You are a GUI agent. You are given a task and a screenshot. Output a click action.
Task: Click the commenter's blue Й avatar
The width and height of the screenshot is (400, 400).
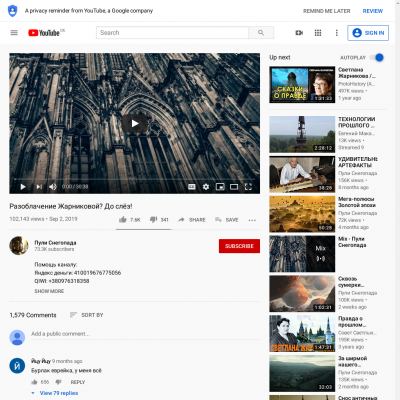[17, 366]
